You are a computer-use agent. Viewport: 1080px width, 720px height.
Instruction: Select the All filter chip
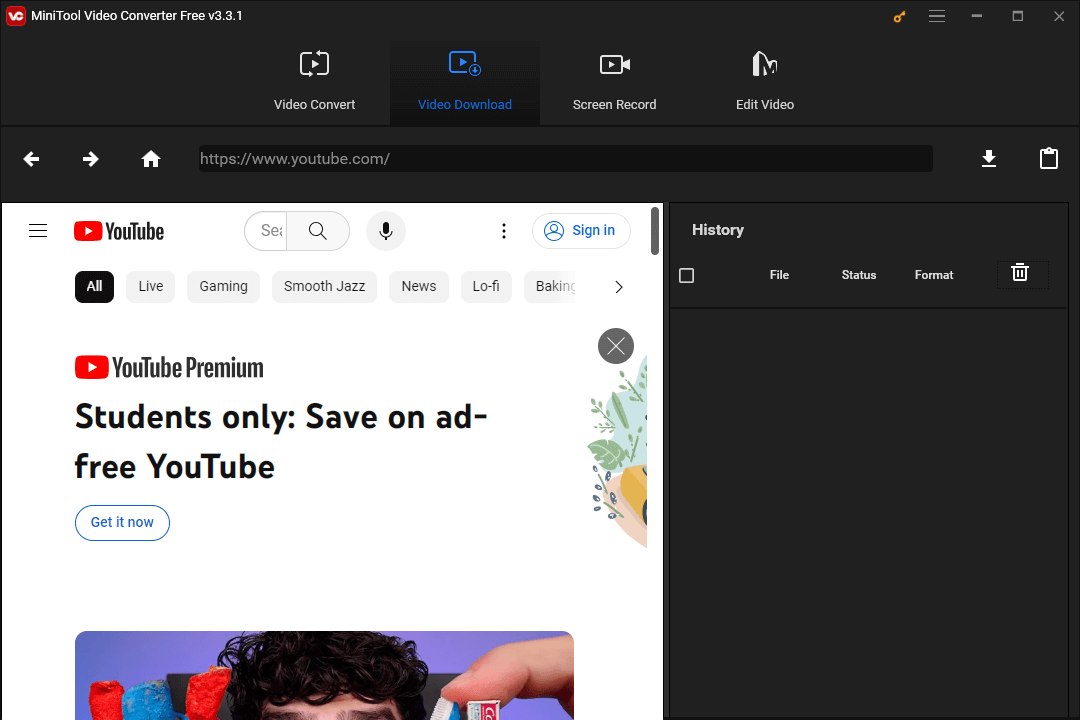[x=94, y=287]
